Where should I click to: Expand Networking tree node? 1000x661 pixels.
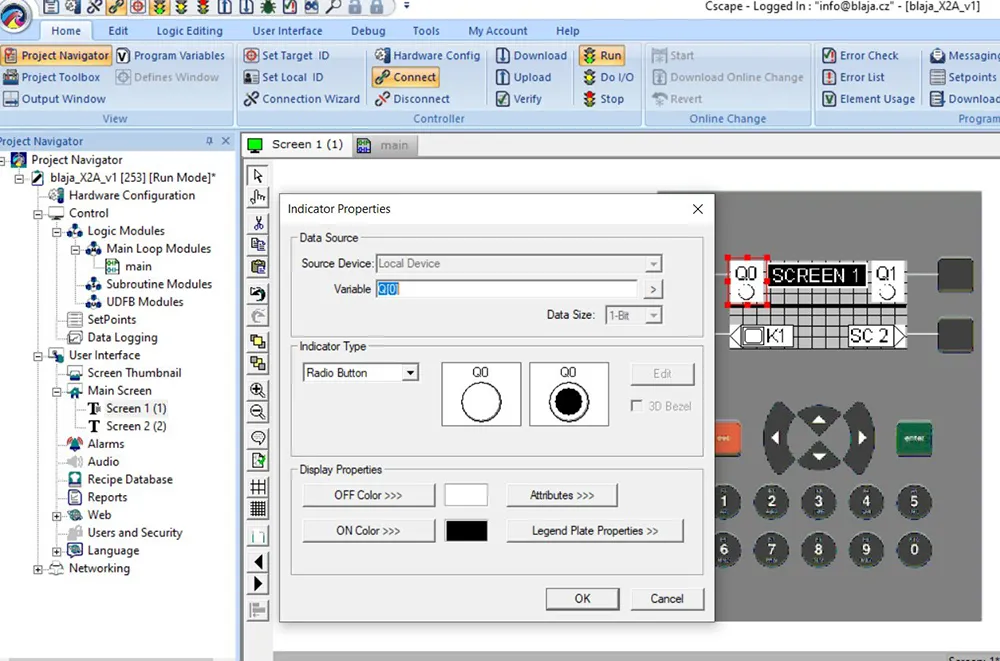tap(38, 569)
